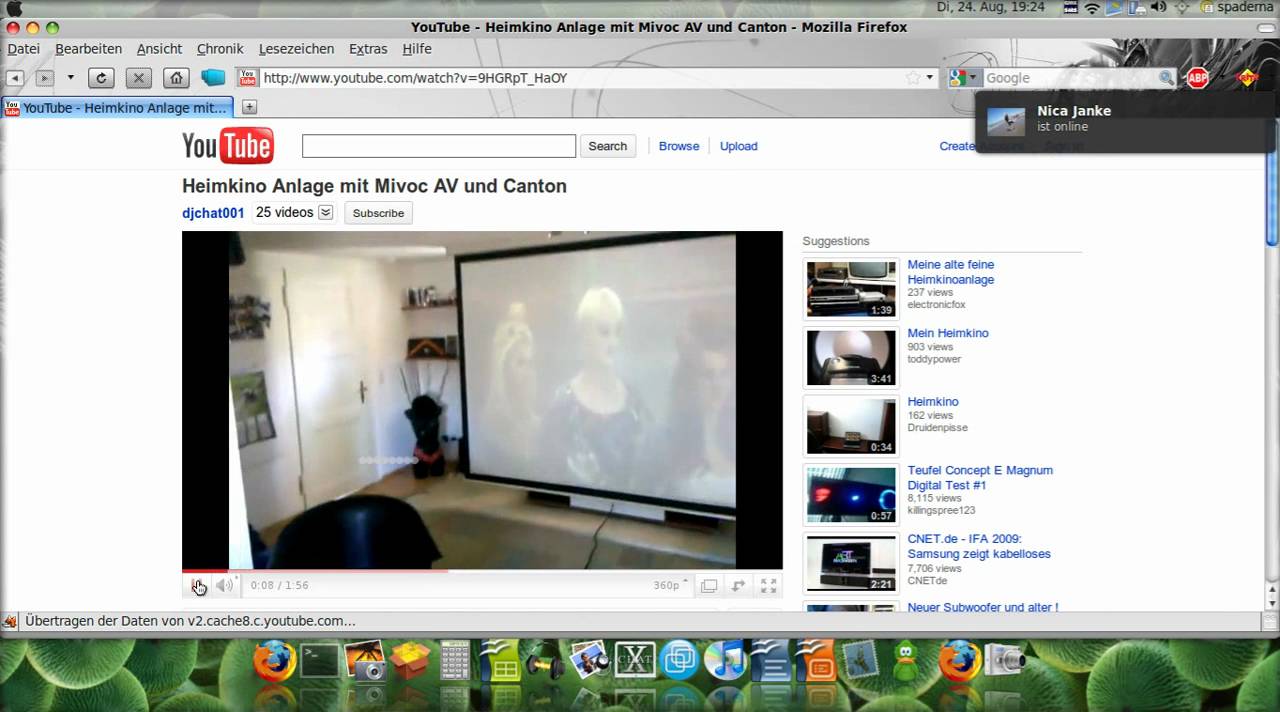Open the Hilfe menu
Screen dimensions: 1280x712
tap(417, 49)
